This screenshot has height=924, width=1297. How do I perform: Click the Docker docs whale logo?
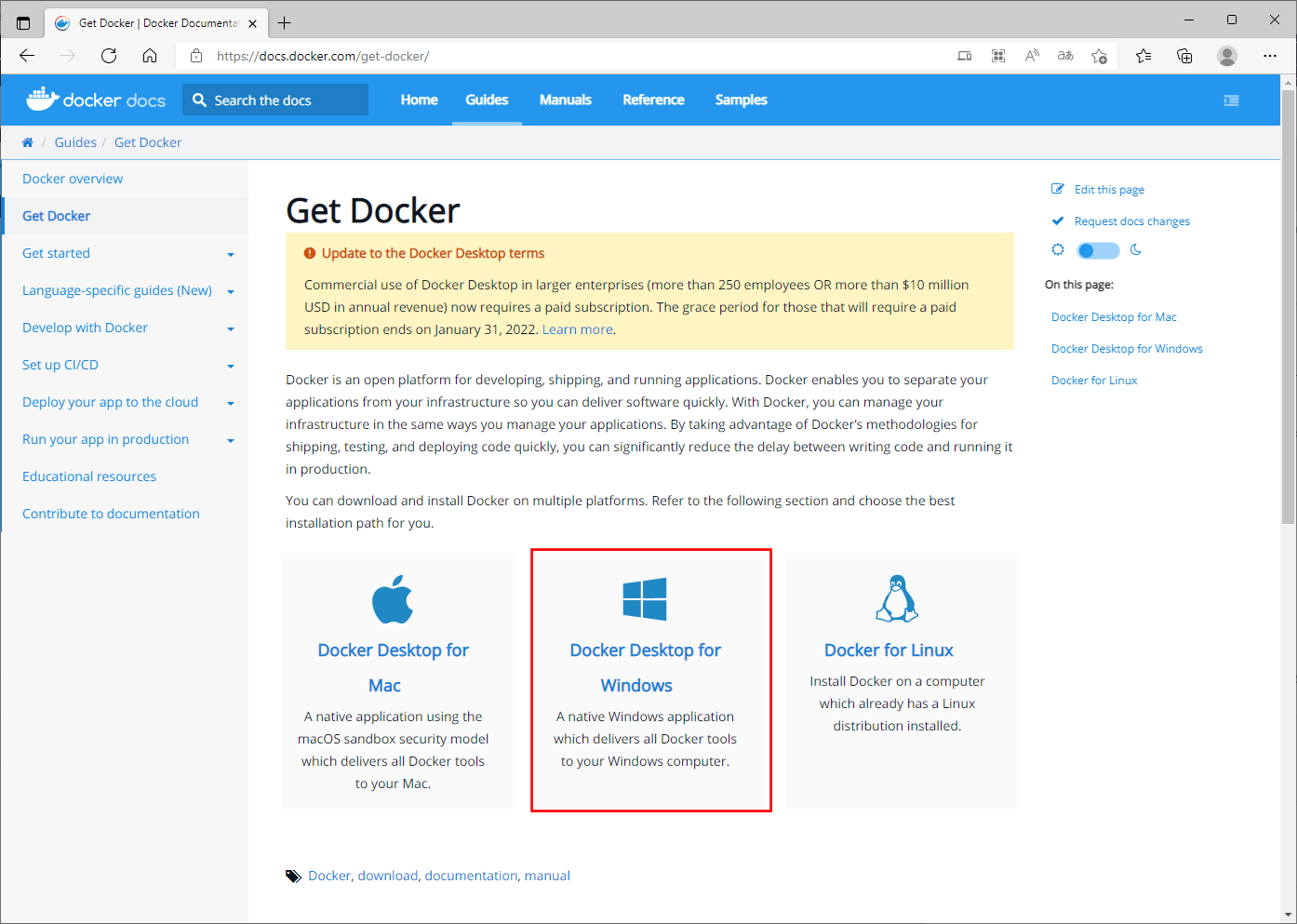click(x=96, y=100)
